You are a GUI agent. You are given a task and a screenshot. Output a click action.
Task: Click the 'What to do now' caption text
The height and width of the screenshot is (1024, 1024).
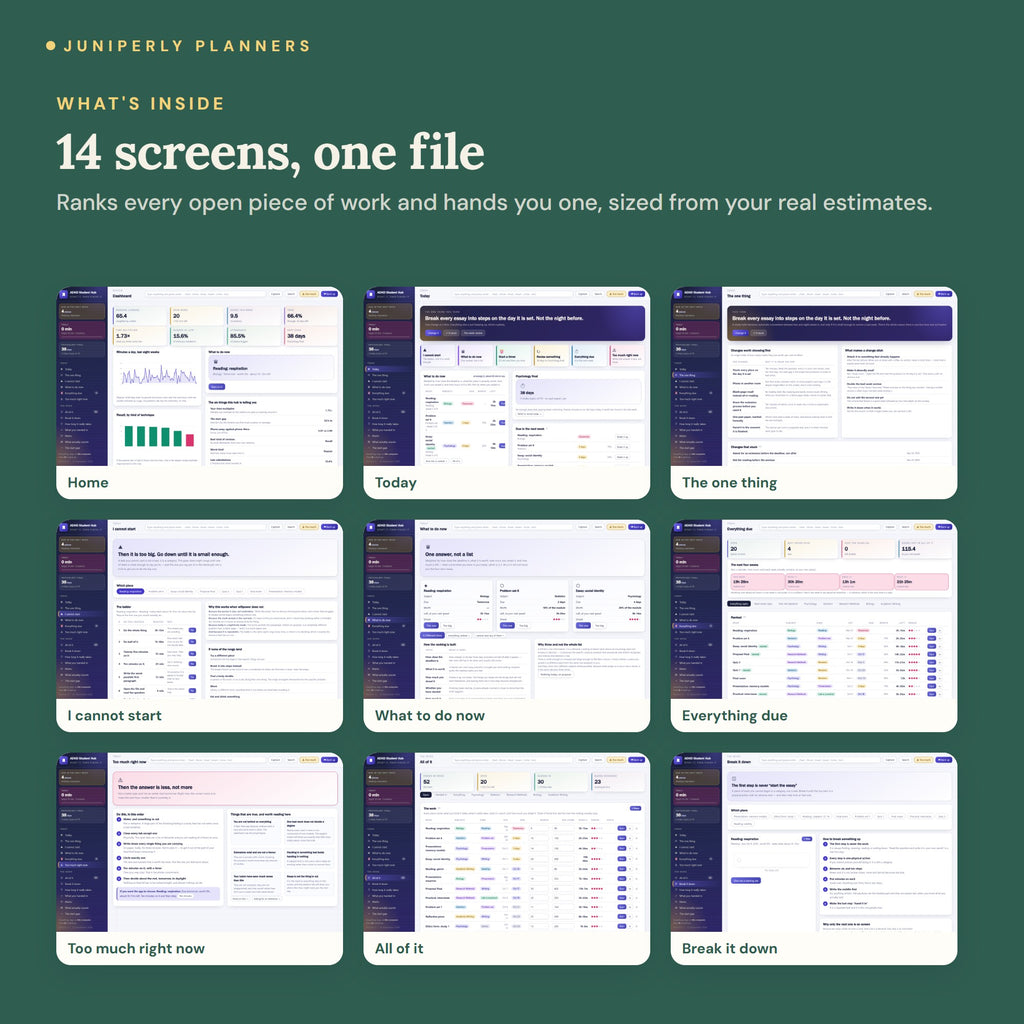[430, 716]
